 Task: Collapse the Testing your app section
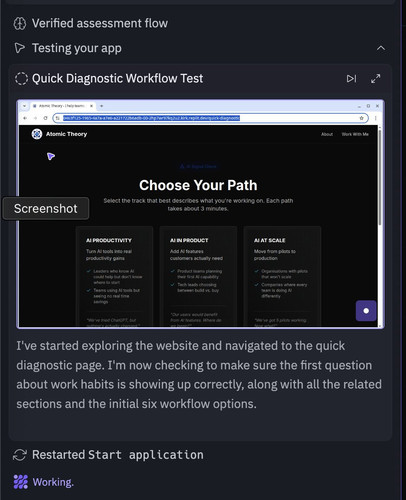381,48
